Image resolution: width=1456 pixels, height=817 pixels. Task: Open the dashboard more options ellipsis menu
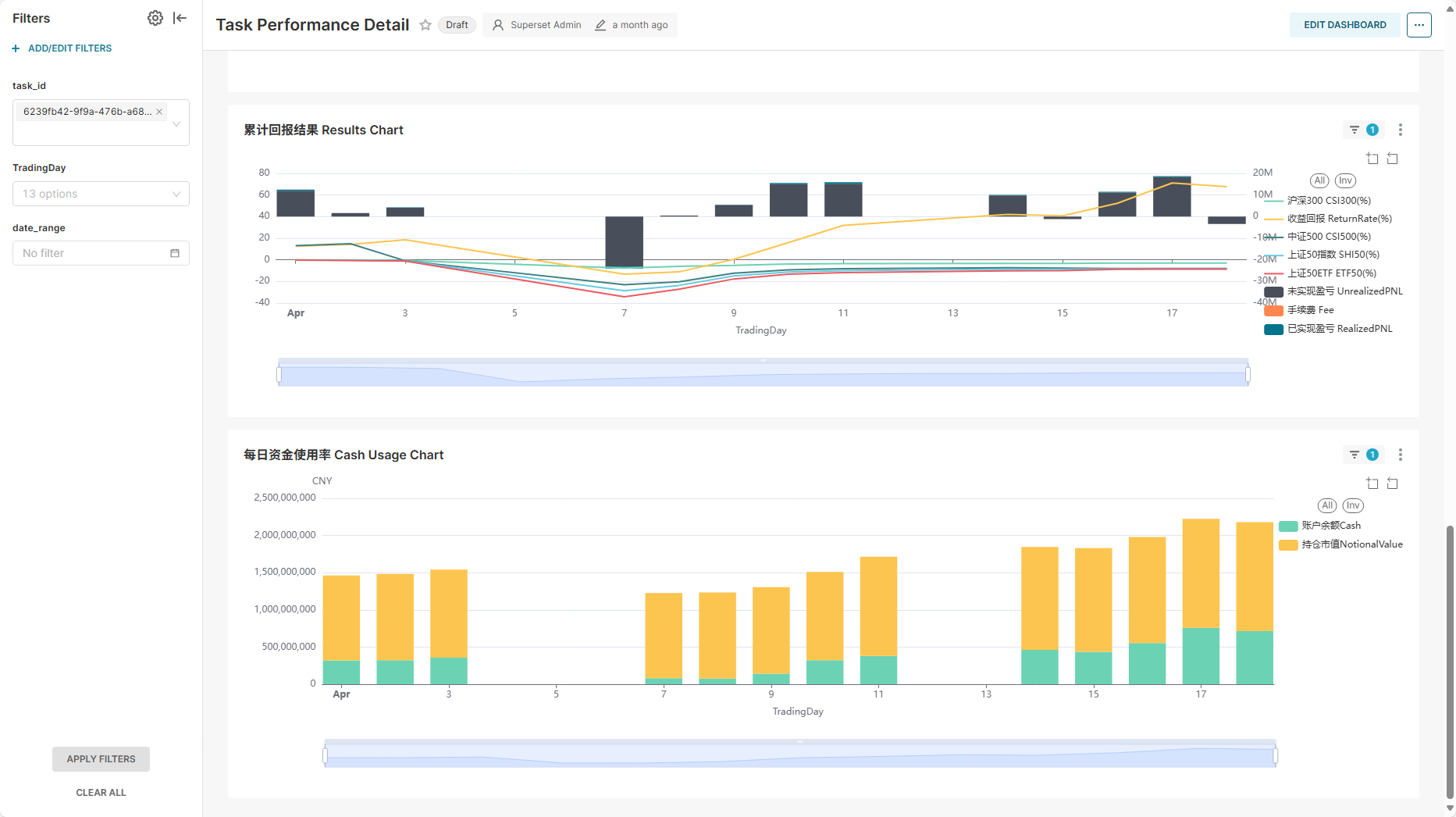click(1419, 25)
